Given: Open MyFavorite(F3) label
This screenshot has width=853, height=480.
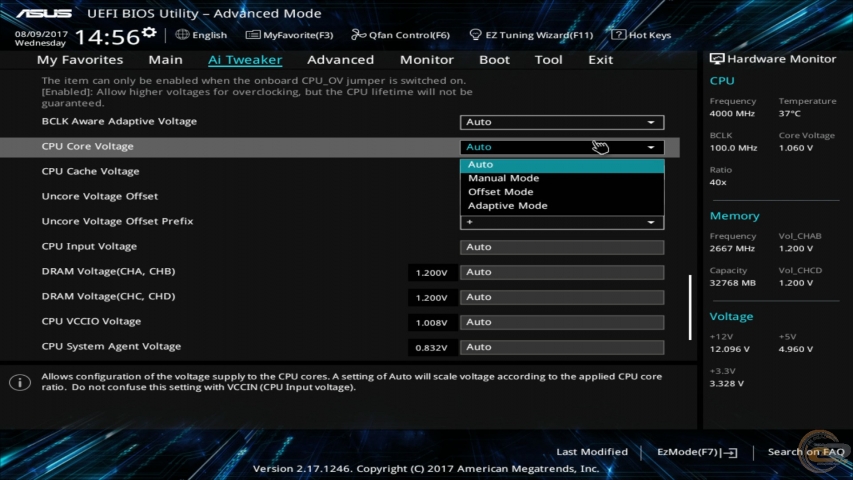Looking at the screenshot, I should click(x=298, y=35).
